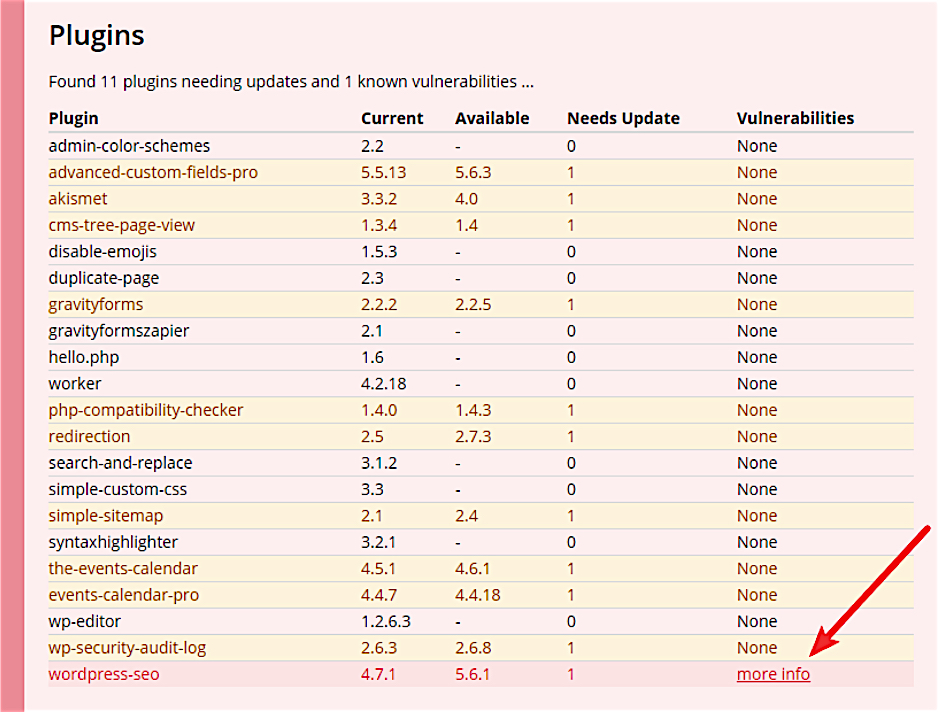Click the syntaxhighlighter plugin name
The width and height of the screenshot is (939, 712).
[113, 542]
